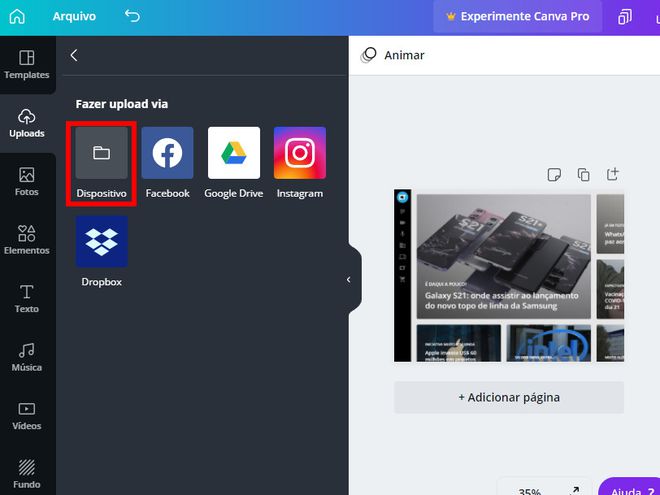Click + Adicionar página button

point(509,397)
